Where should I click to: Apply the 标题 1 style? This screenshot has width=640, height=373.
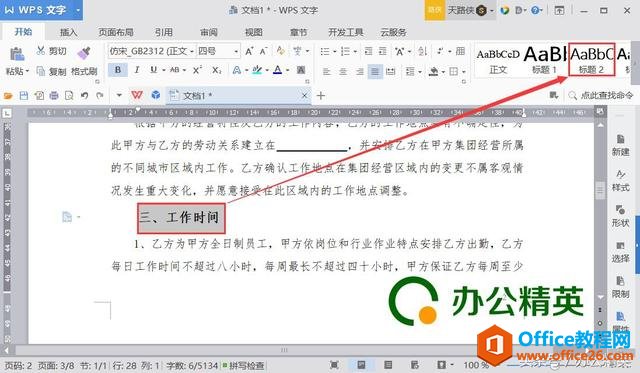point(544,60)
